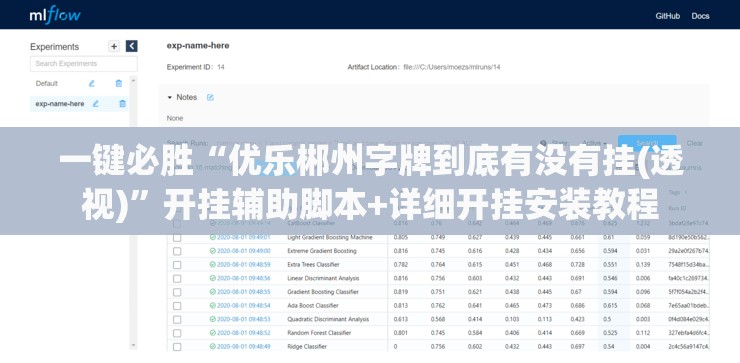This screenshot has height=363, width=740.
Task: Open run dated 2020-08-01 09:48:49
Action: (x=244, y=347)
